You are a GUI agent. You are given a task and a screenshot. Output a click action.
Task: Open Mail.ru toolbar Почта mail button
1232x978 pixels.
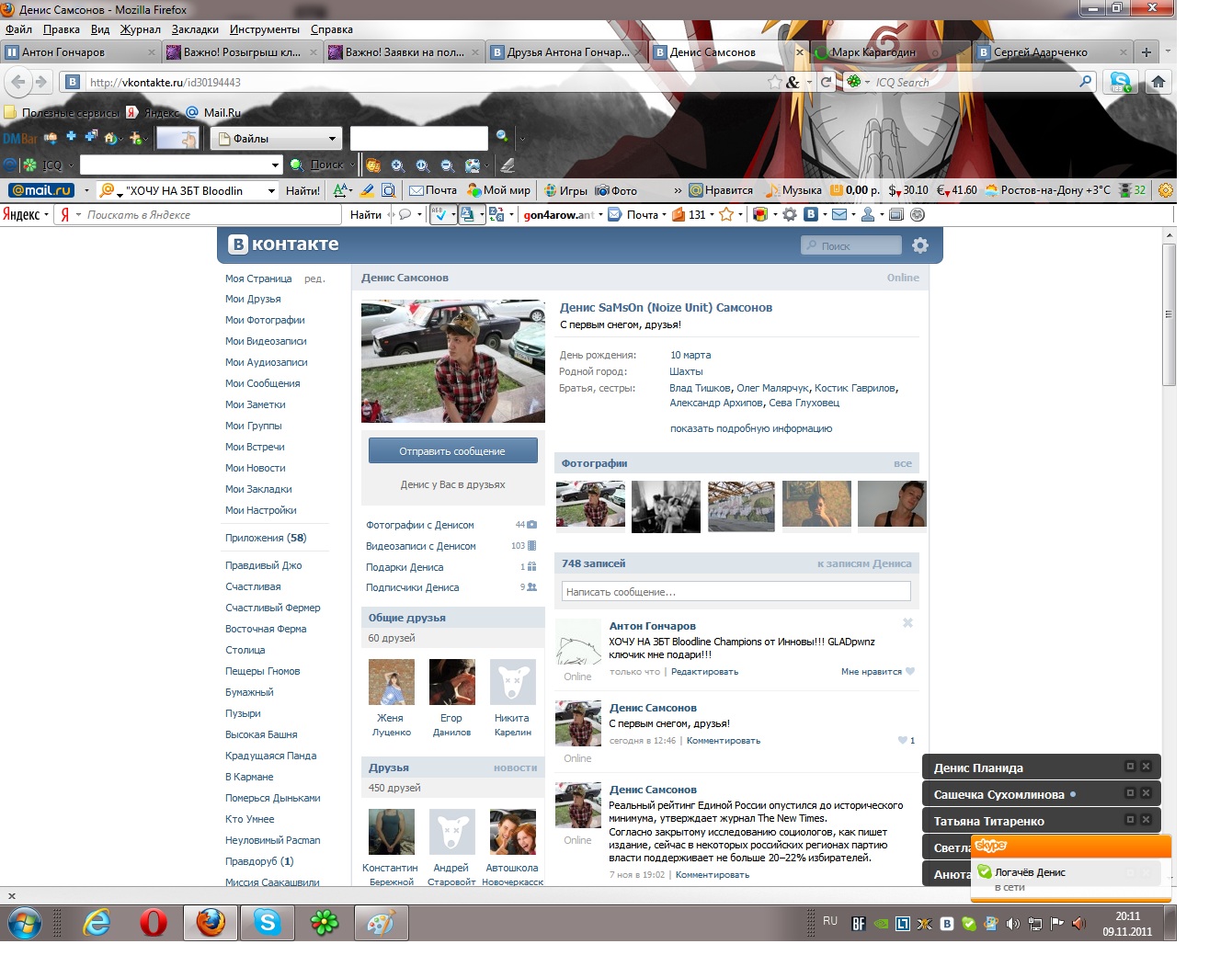tap(433, 190)
